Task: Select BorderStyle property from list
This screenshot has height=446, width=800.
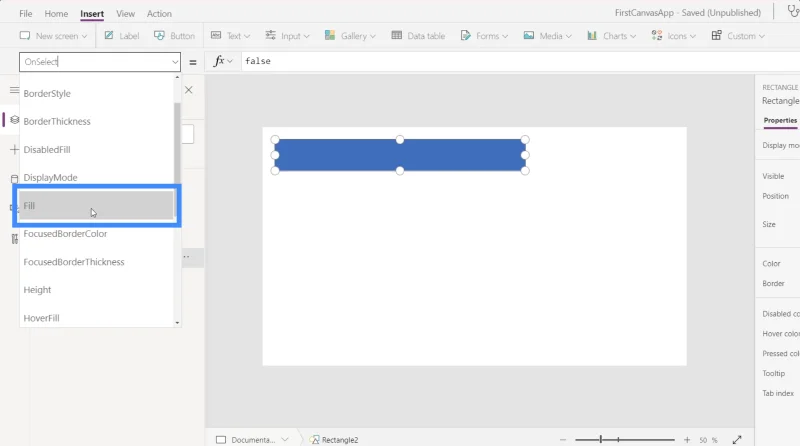Action: pyautogui.click(x=97, y=93)
